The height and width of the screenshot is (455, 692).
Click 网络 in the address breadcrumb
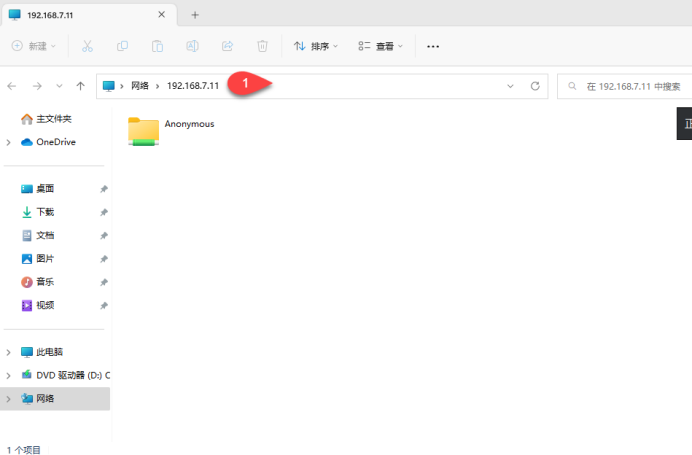140,86
